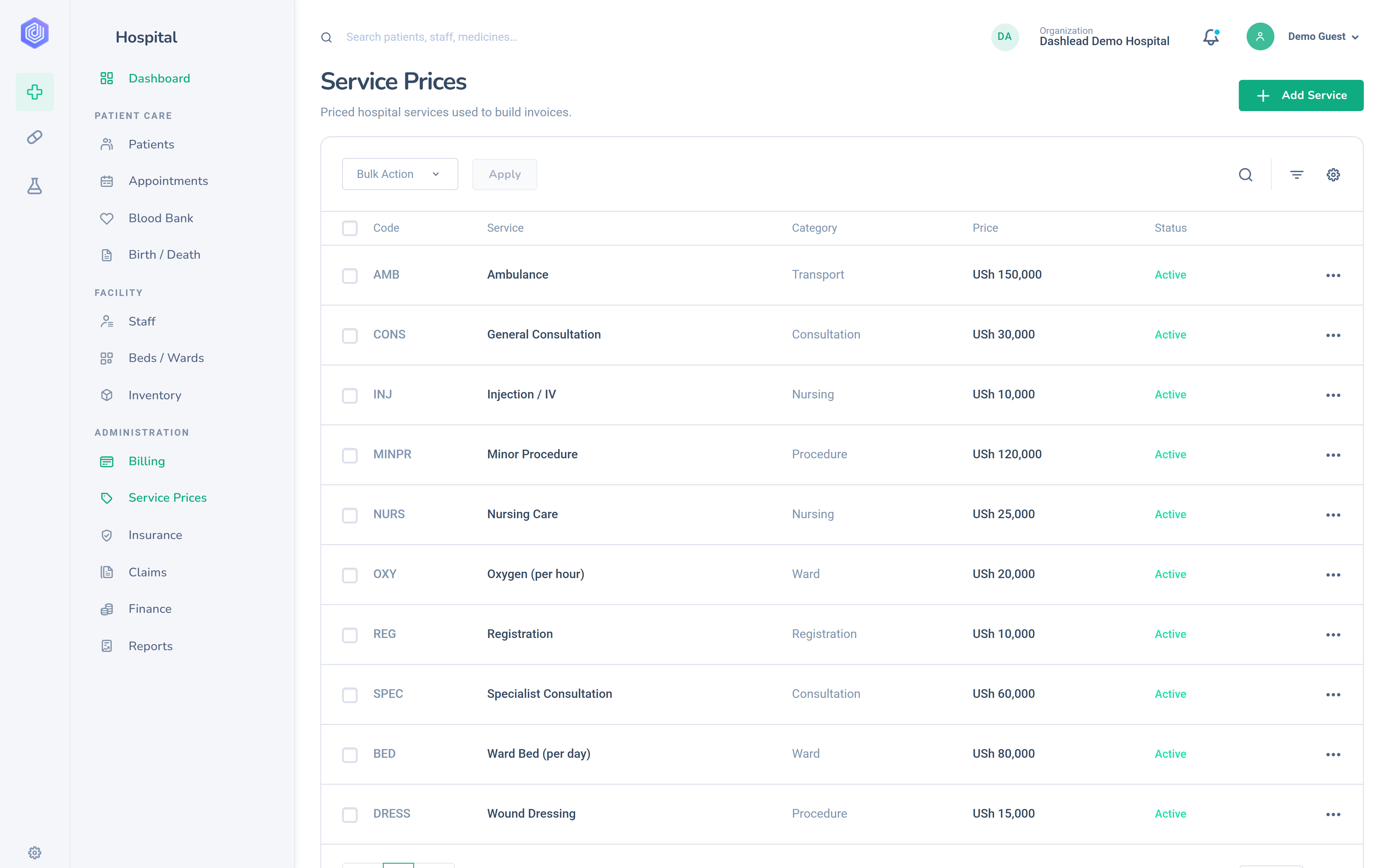The image size is (1389, 868).
Task: Click the DA organization avatar
Action: pos(1004,37)
